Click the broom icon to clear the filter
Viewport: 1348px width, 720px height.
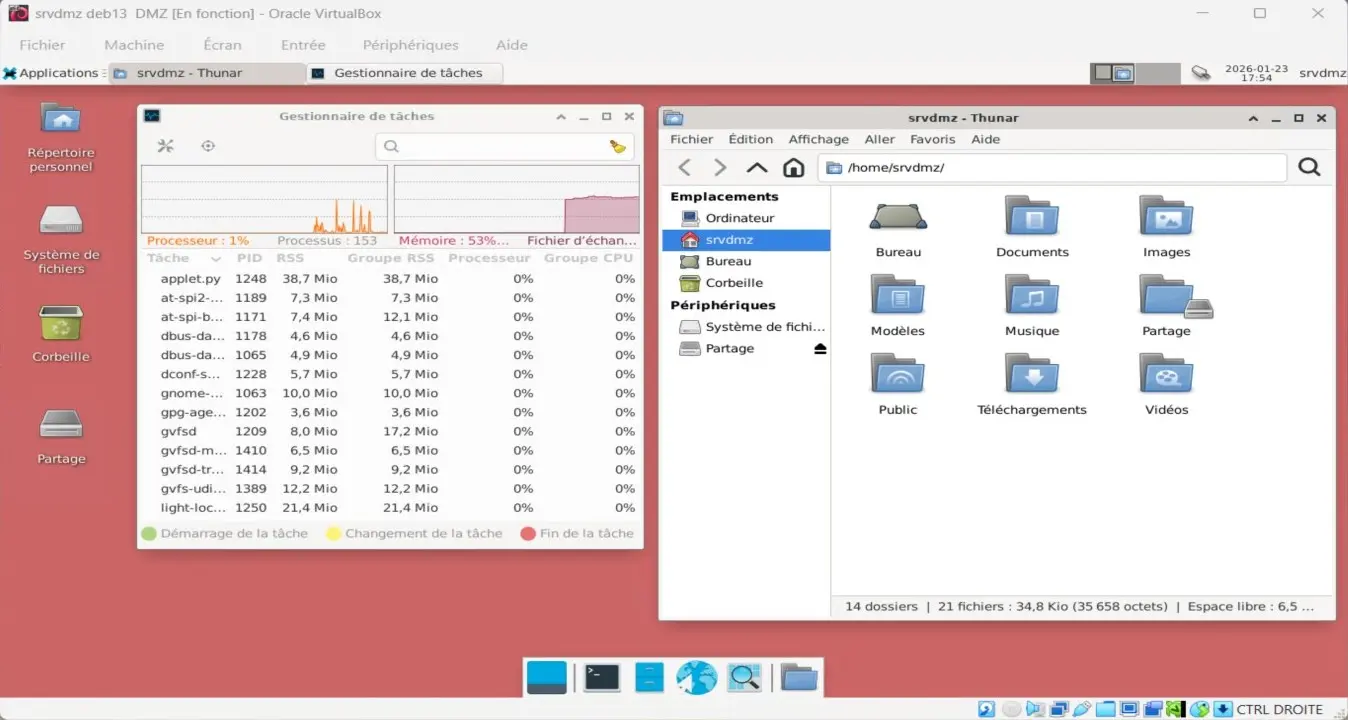click(617, 146)
